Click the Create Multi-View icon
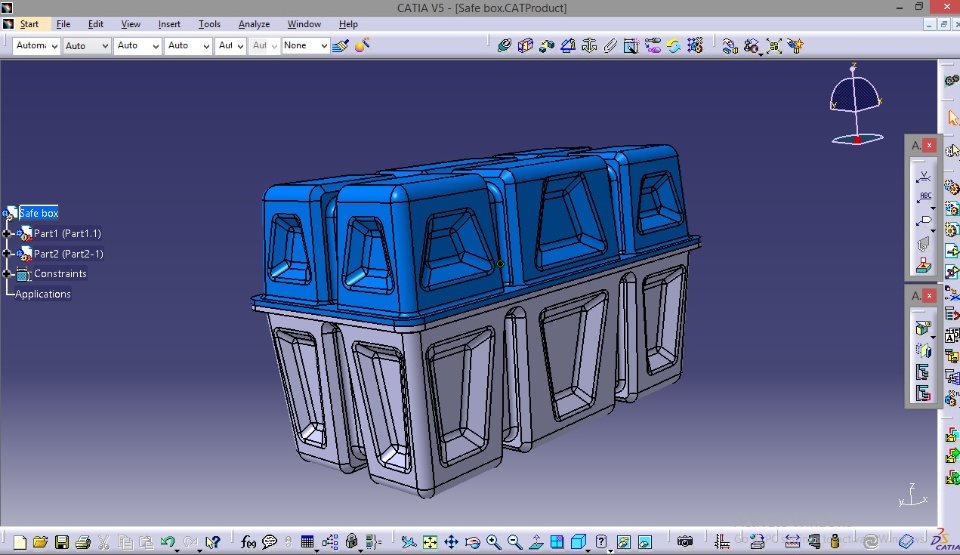This screenshot has width=960, height=555. [x=557, y=542]
